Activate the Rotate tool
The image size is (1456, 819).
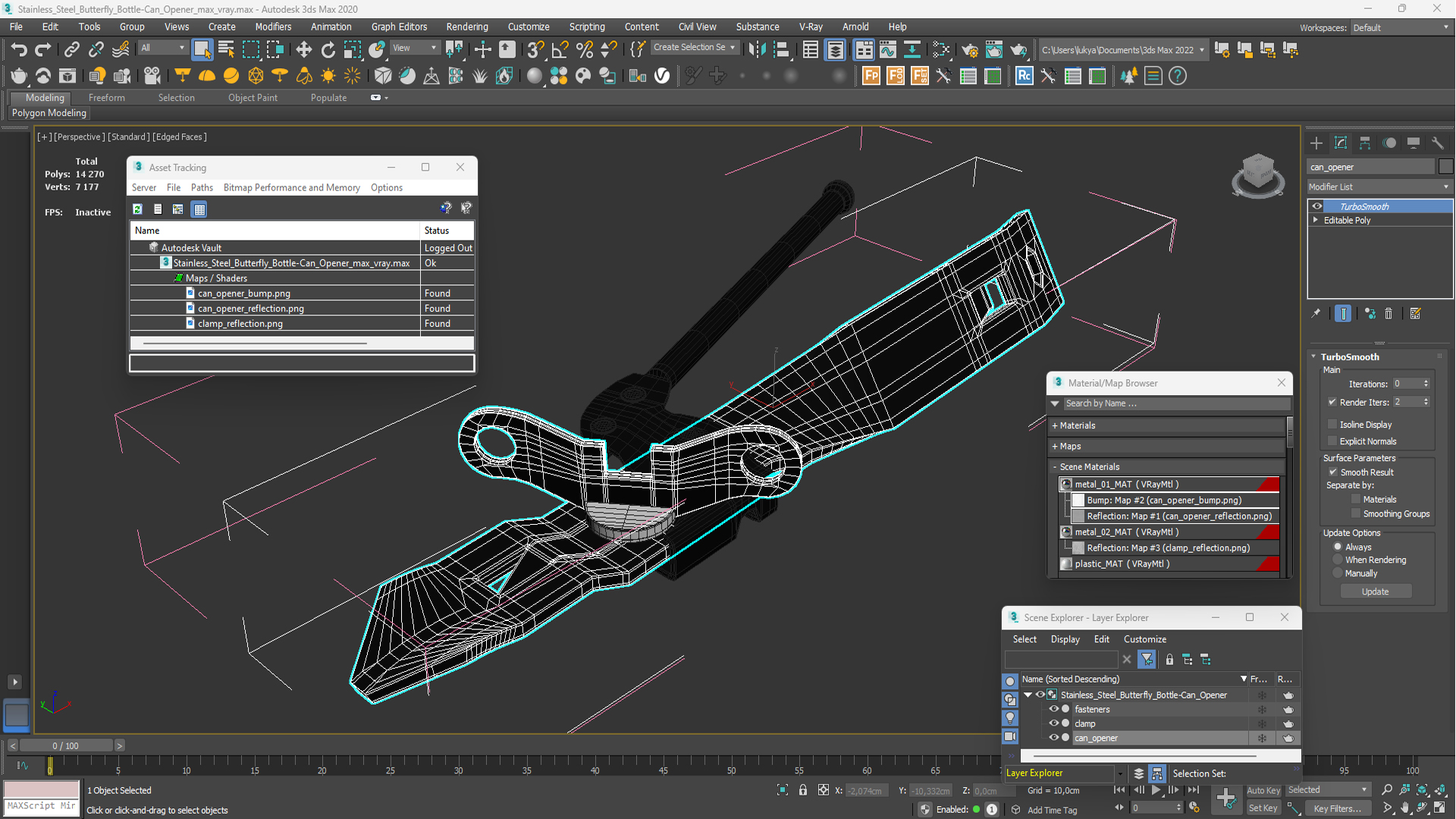(x=328, y=50)
